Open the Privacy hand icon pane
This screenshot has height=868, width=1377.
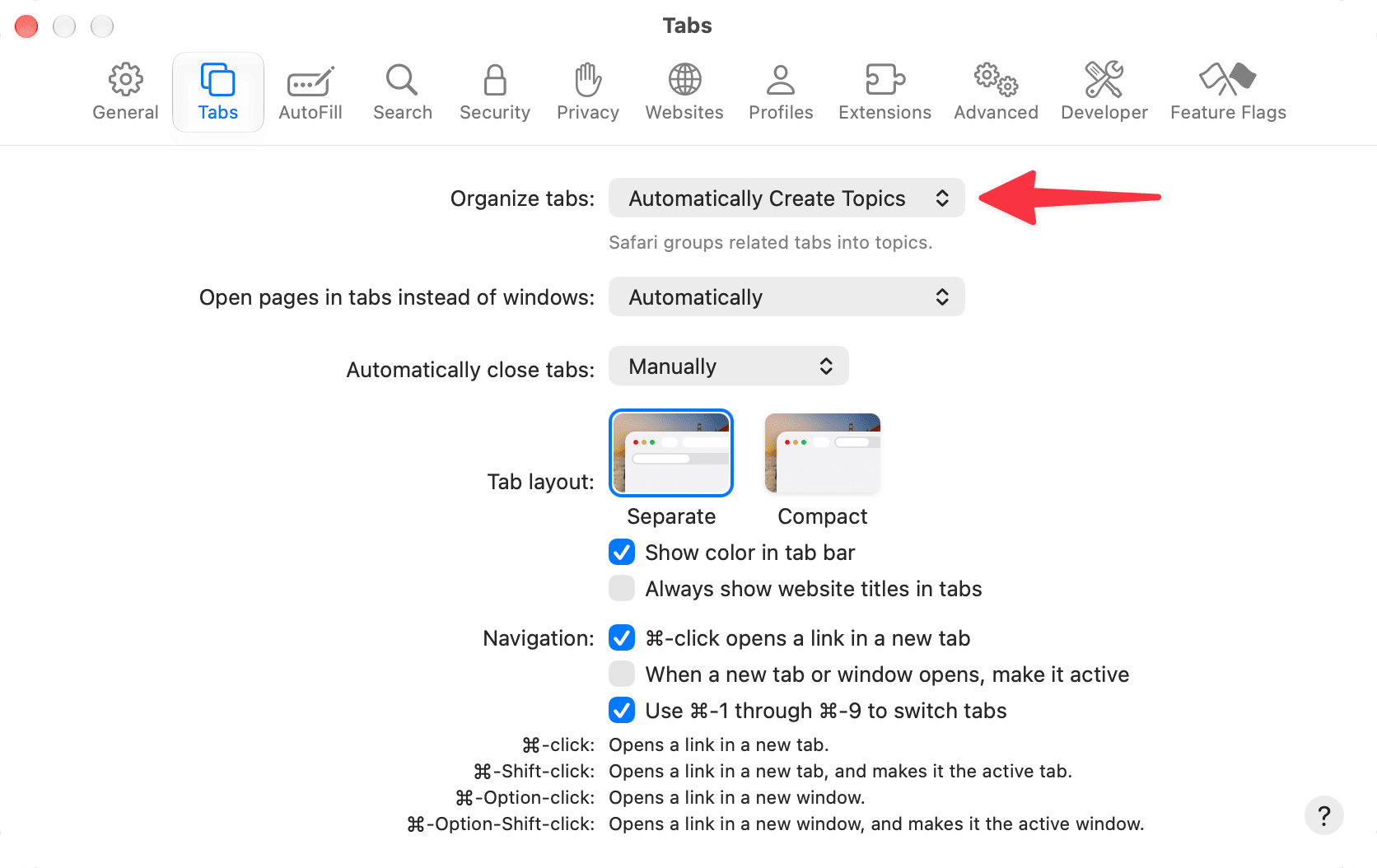tap(588, 92)
